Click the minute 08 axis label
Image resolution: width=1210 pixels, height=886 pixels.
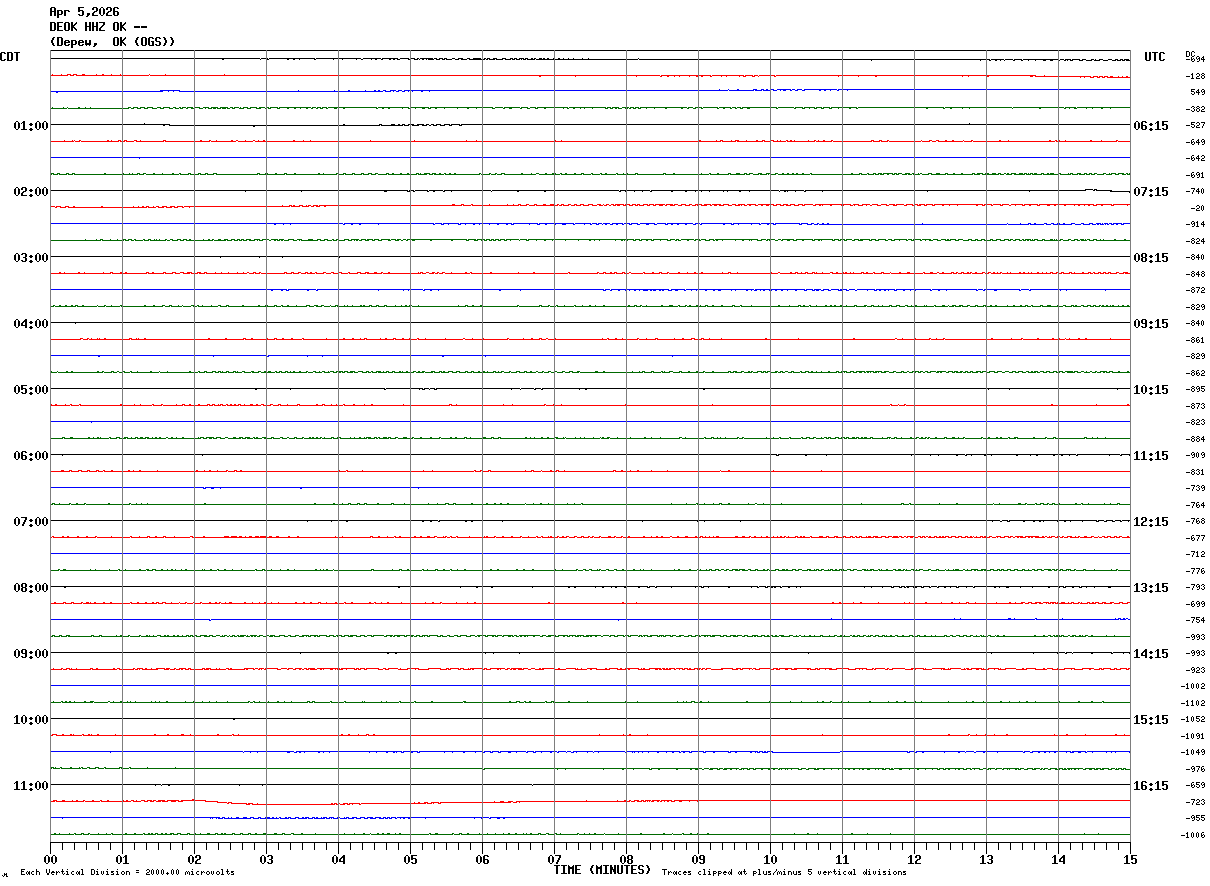click(626, 859)
